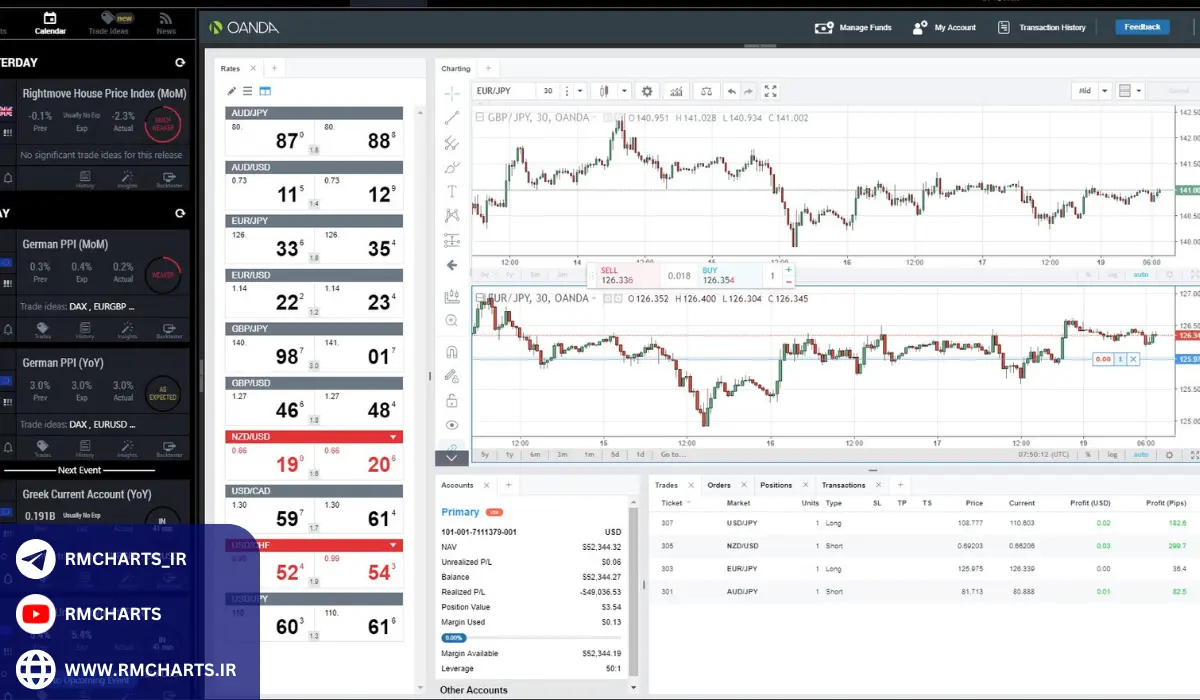The image size is (1200, 700).
Task: Open chart properties gear in toolbar
Action: (x=647, y=91)
